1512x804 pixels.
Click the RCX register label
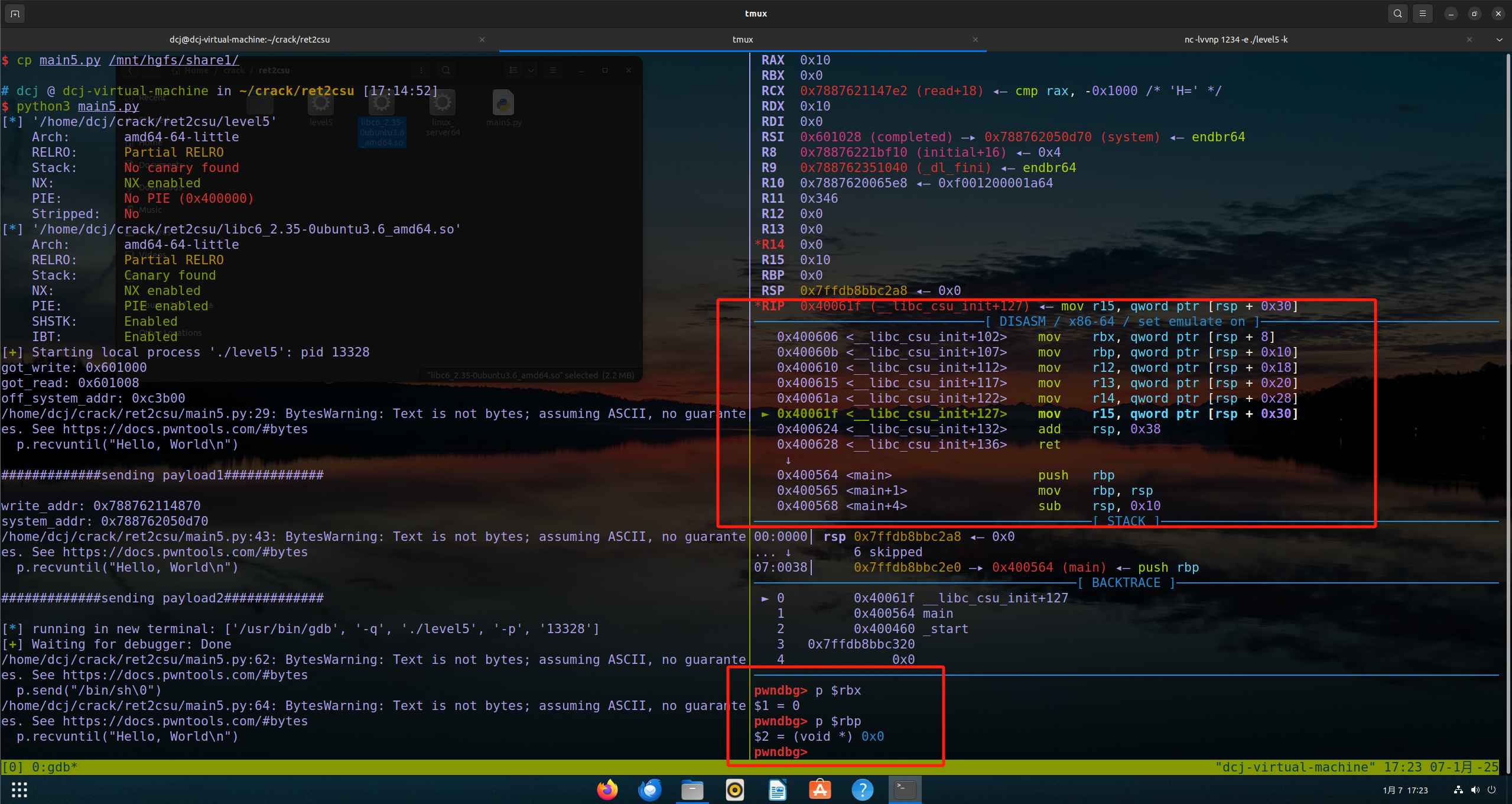coord(773,91)
